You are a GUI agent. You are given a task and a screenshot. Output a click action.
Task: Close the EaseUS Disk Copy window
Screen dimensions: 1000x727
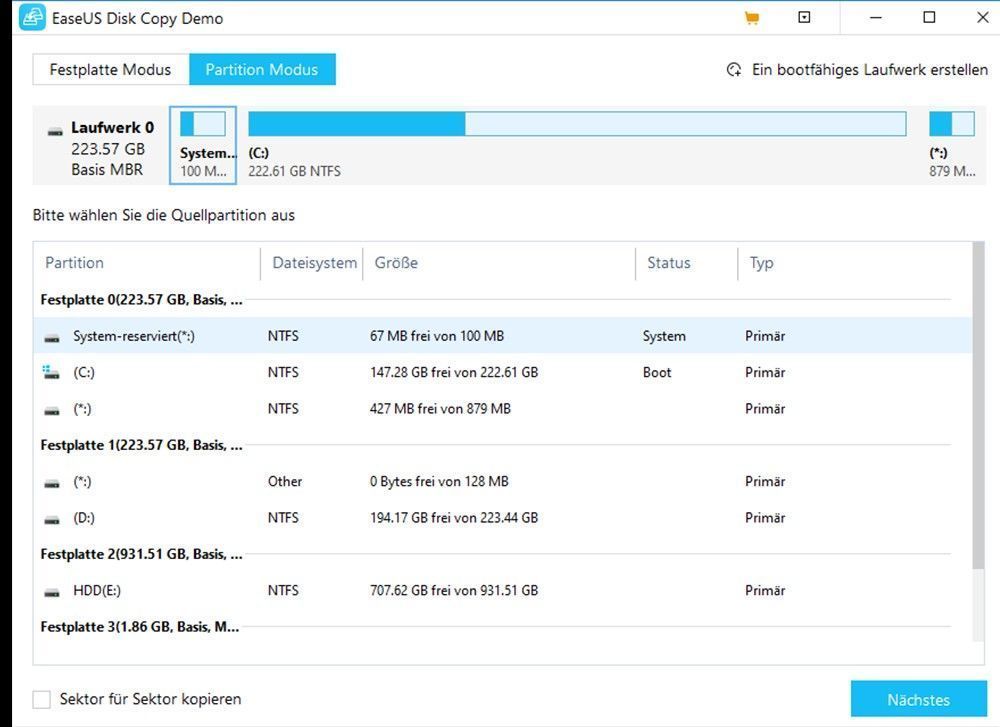[983, 17]
